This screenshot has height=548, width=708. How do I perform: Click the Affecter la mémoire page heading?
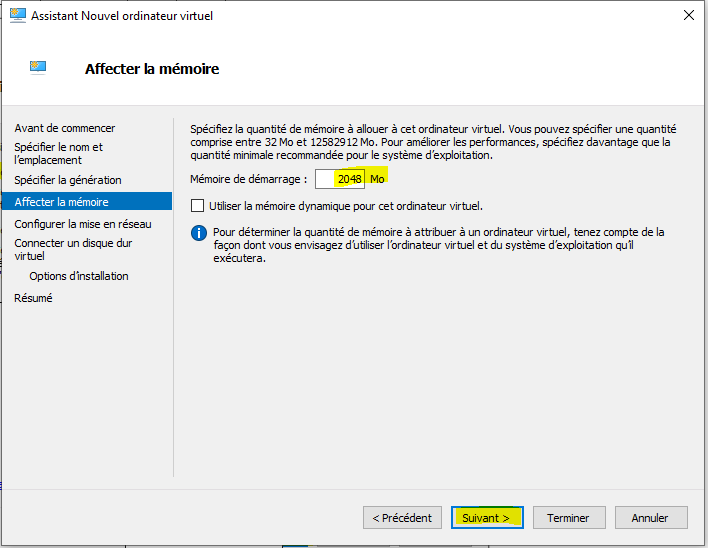tap(152, 69)
